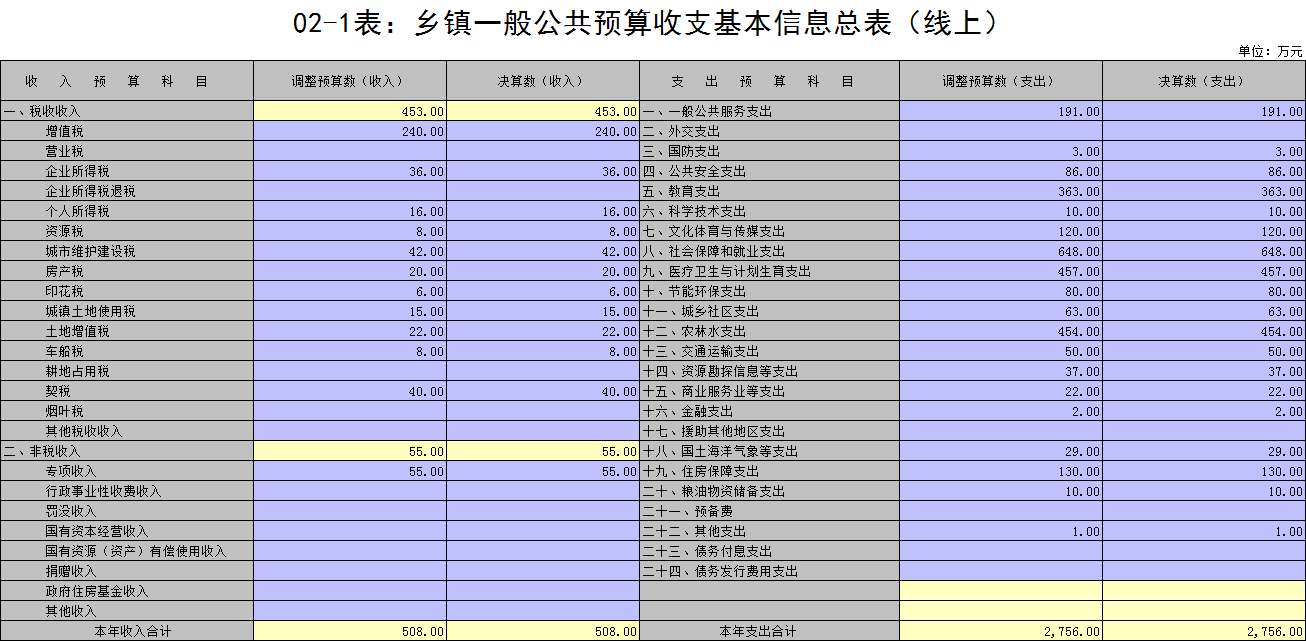Click the empty 营业税 adjusted budget cell
Viewport: 1306px width, 641px height.
click(349, 151)
